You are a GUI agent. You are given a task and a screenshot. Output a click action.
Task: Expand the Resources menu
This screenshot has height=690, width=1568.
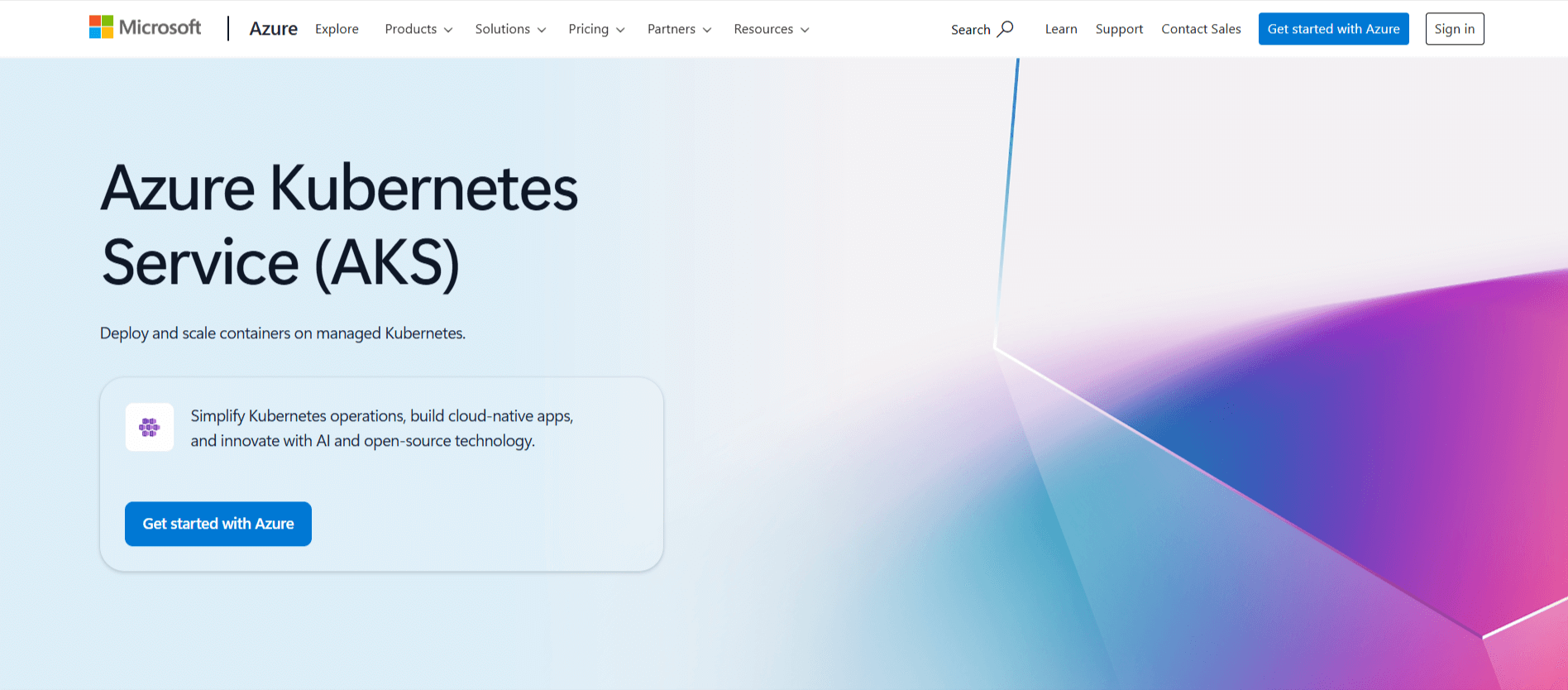(x=771, y=29)
